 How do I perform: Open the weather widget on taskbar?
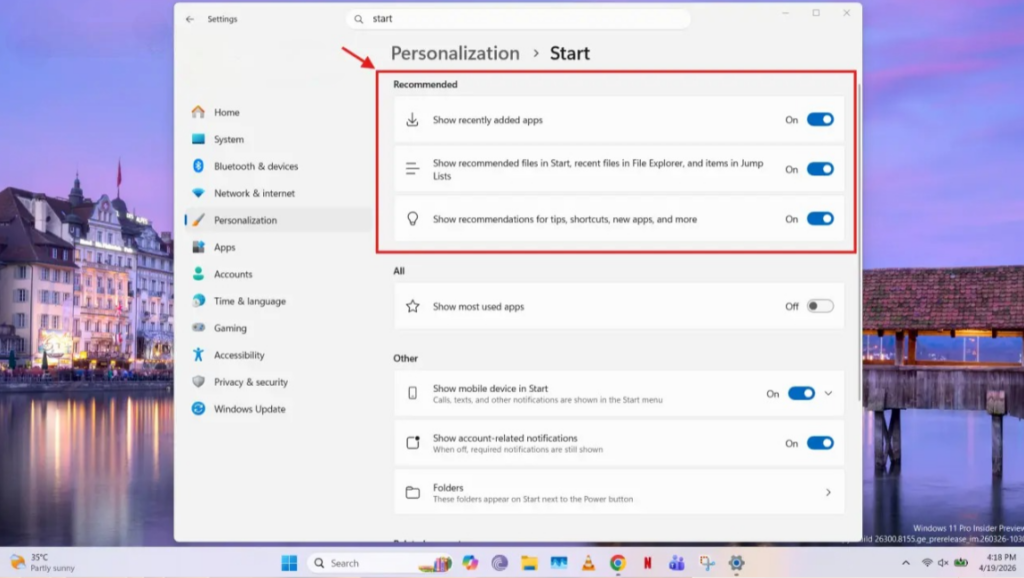point(43,562)
